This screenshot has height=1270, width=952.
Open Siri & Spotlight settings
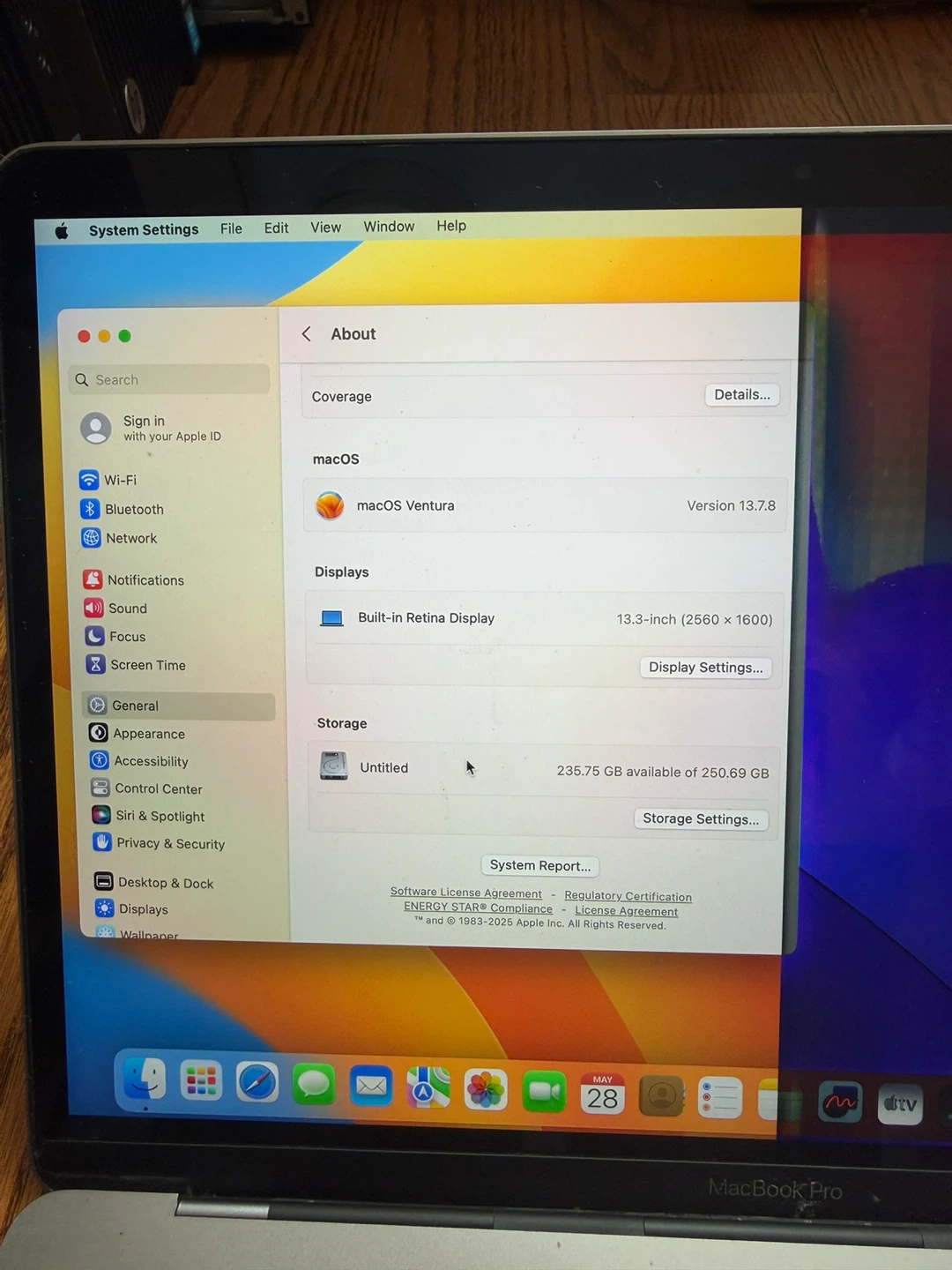(x=148, y=816)
